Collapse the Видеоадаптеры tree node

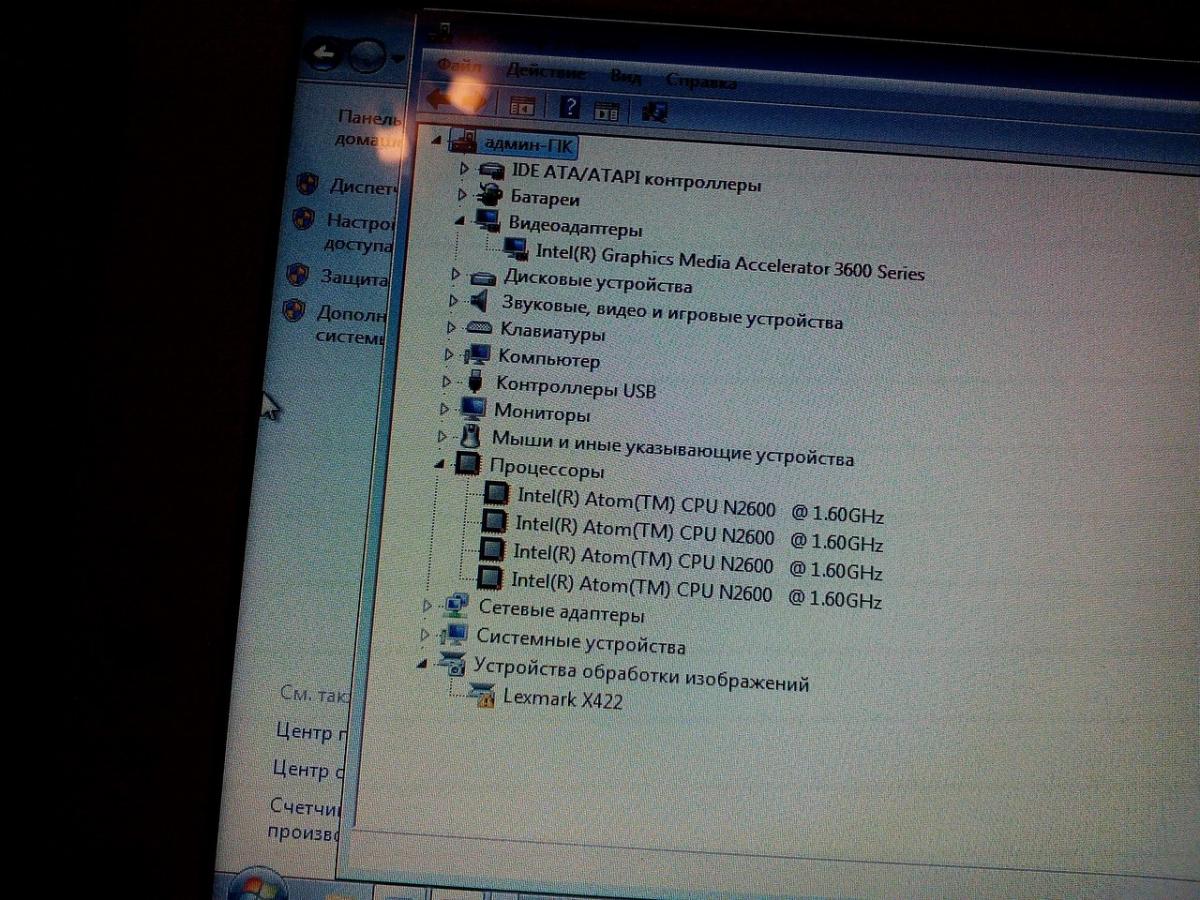click(x=459, y=219)
